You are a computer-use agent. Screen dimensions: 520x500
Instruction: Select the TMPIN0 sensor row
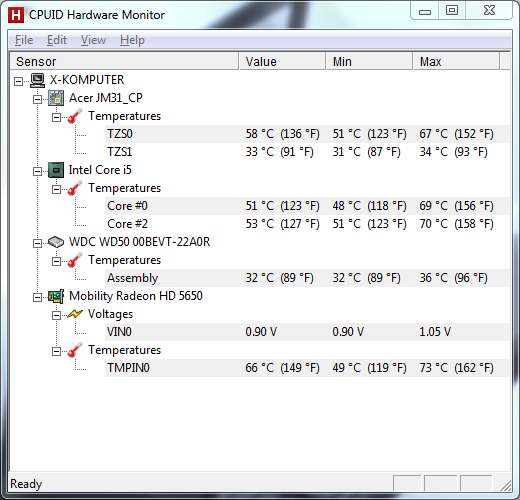[307, 368]
